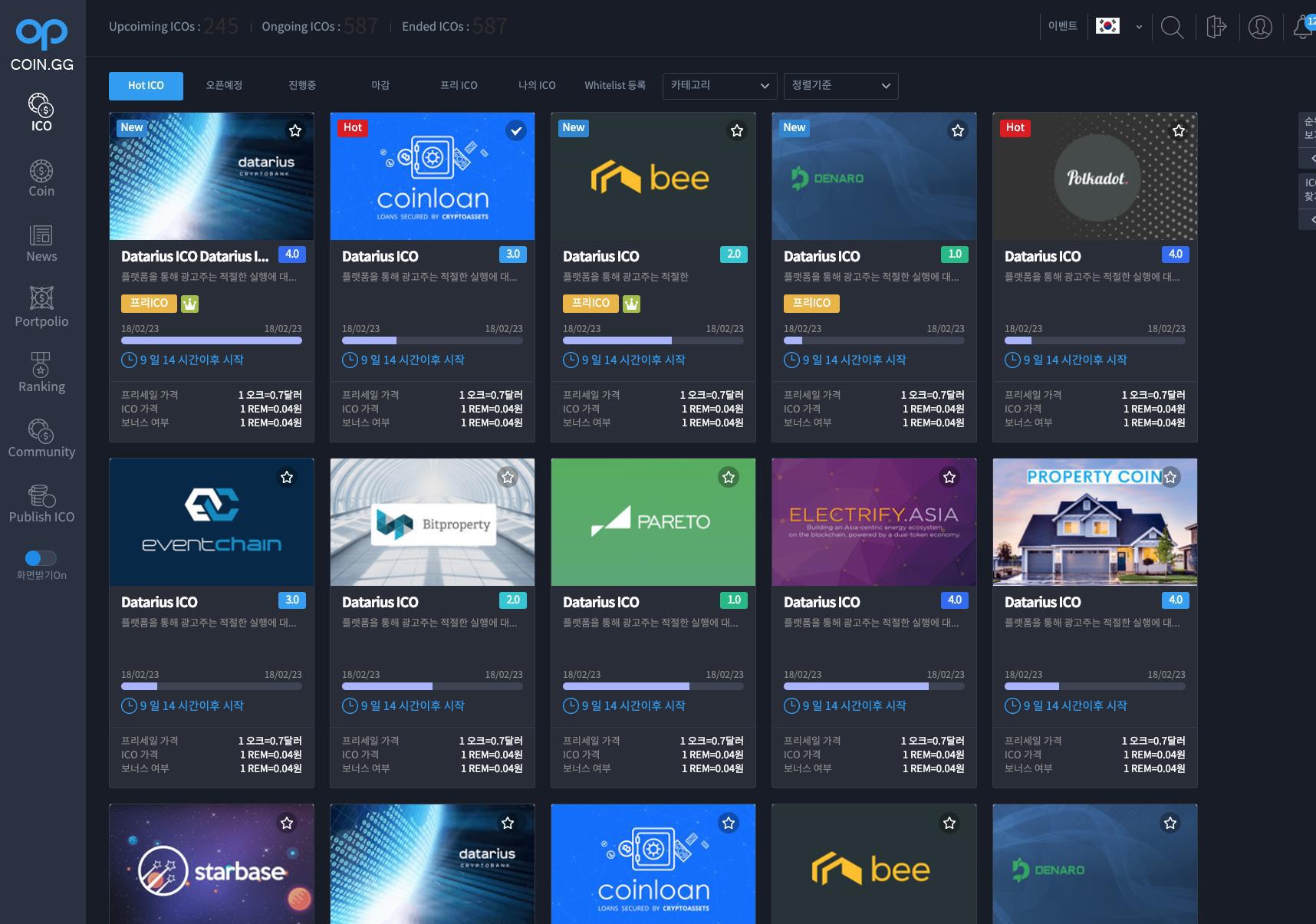1316x924 pixels.
Task: Open the Bitproperty card thumbnail
Action: [x=433, y=522]
